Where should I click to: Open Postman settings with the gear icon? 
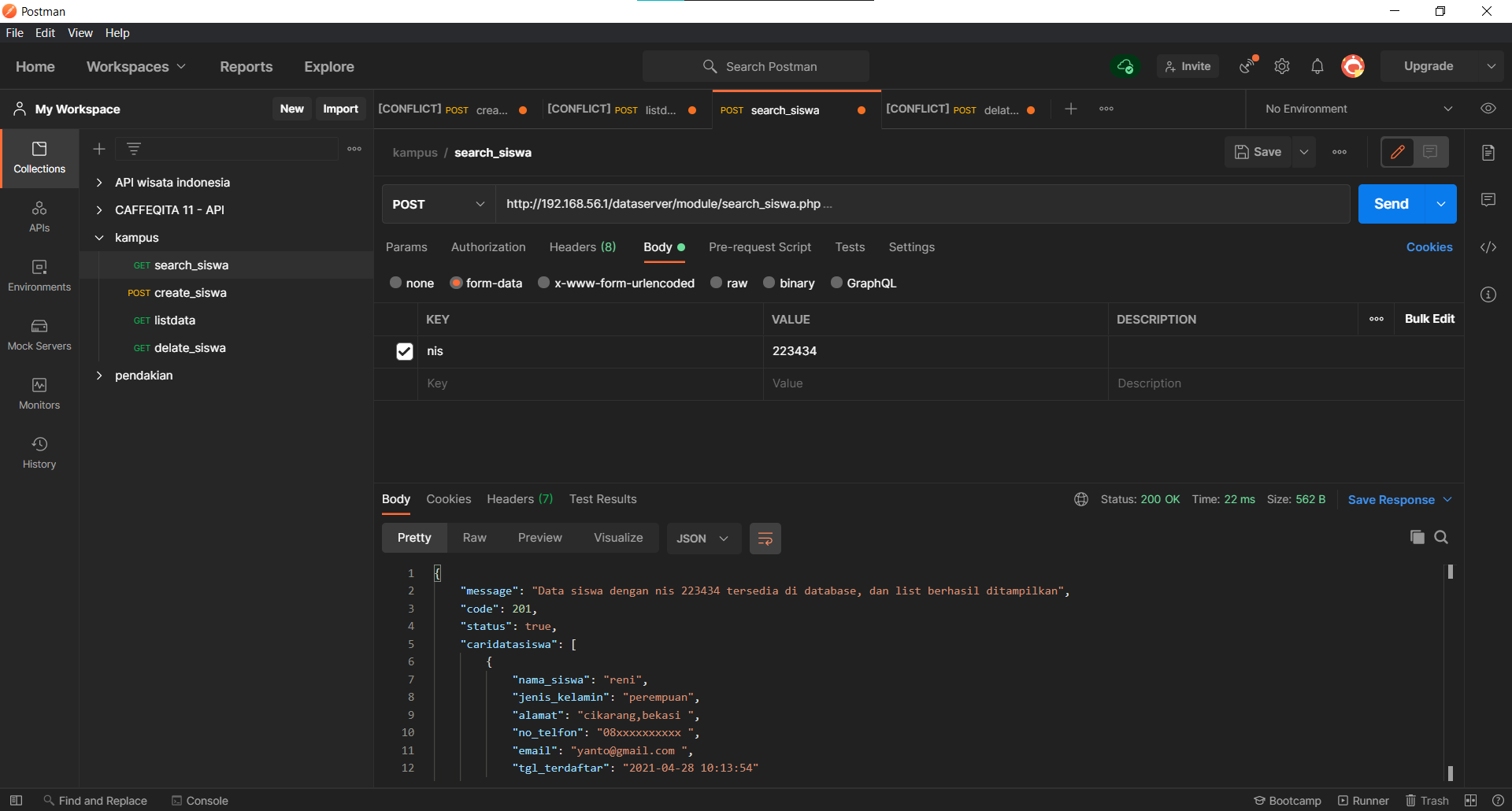[x=1282, y=66]
